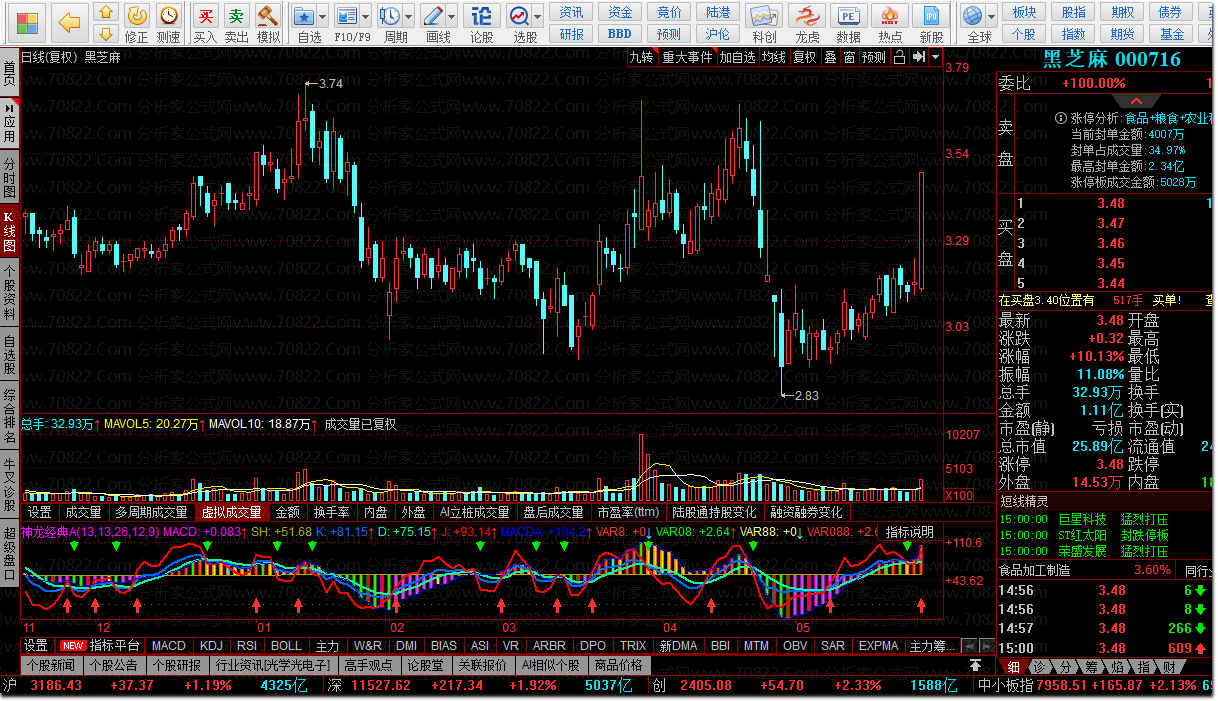The height and width of the screenshot is (701, 1218).
Task: Click the 巨星科技 news item
Action: pos(1082,520)
